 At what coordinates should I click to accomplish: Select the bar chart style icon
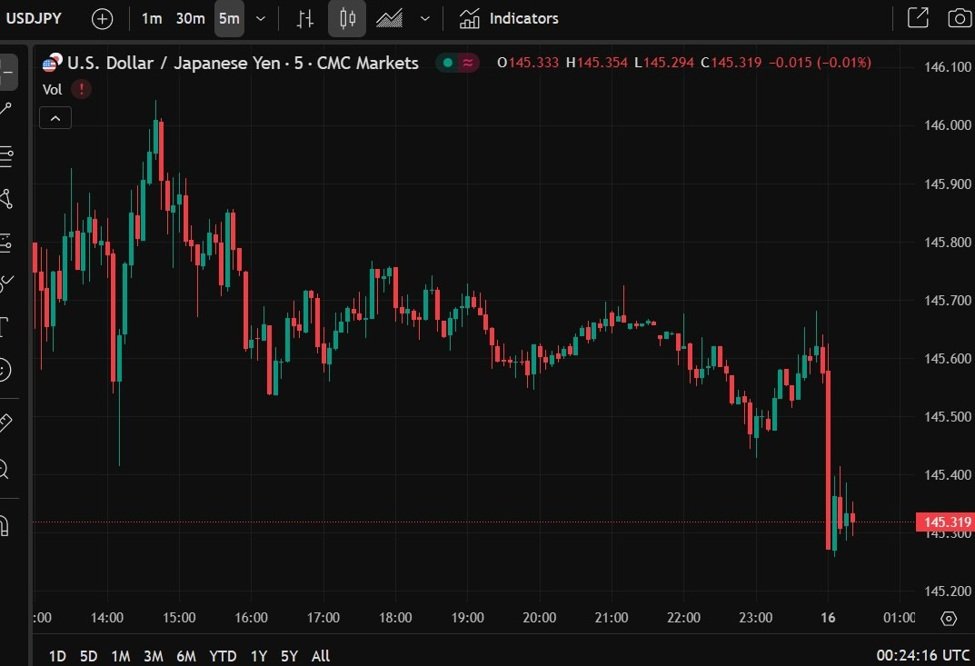click(306, 18)
